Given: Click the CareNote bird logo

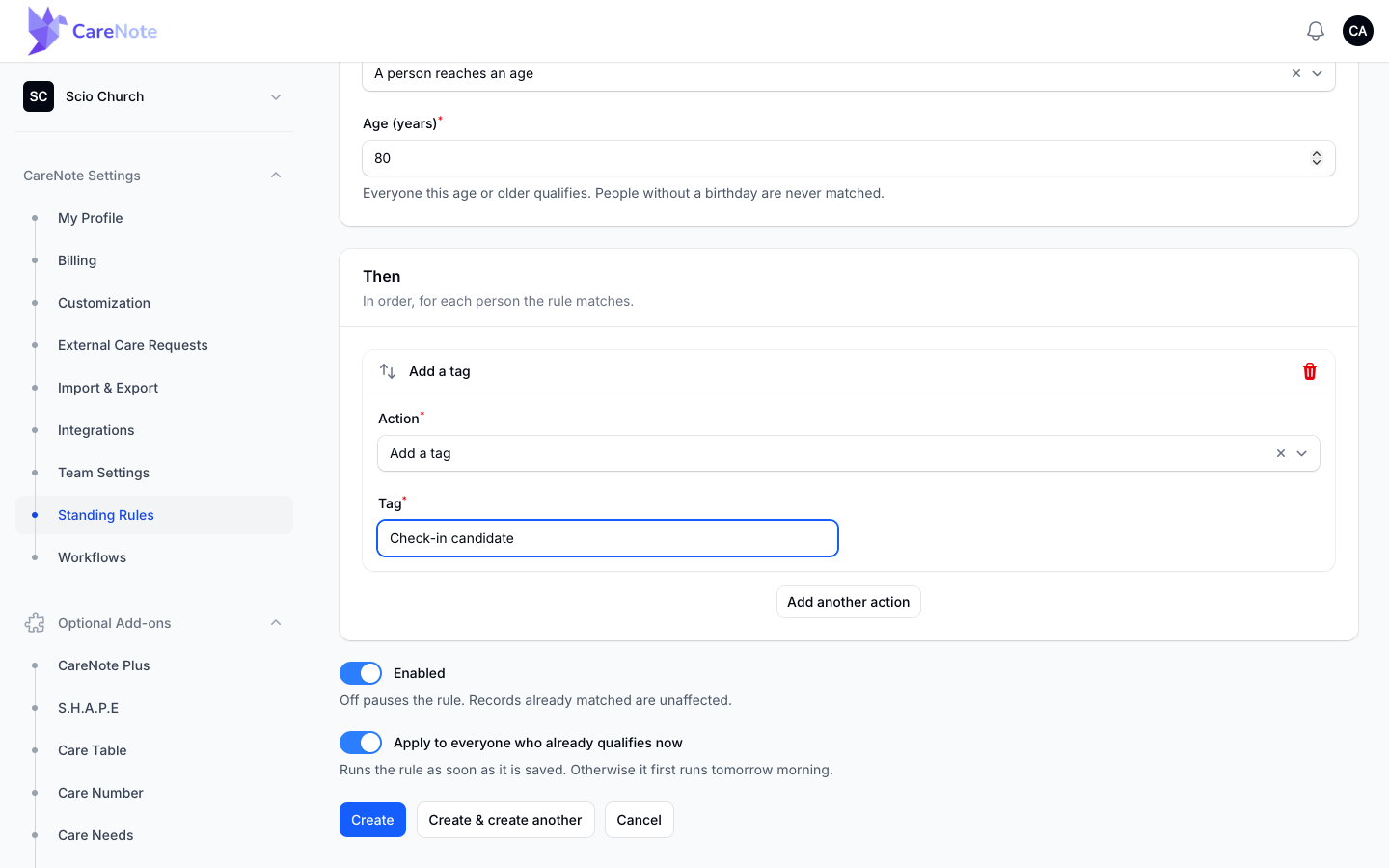Looking at the screenshot, I should pyautogui.click(x=46, y=31).
